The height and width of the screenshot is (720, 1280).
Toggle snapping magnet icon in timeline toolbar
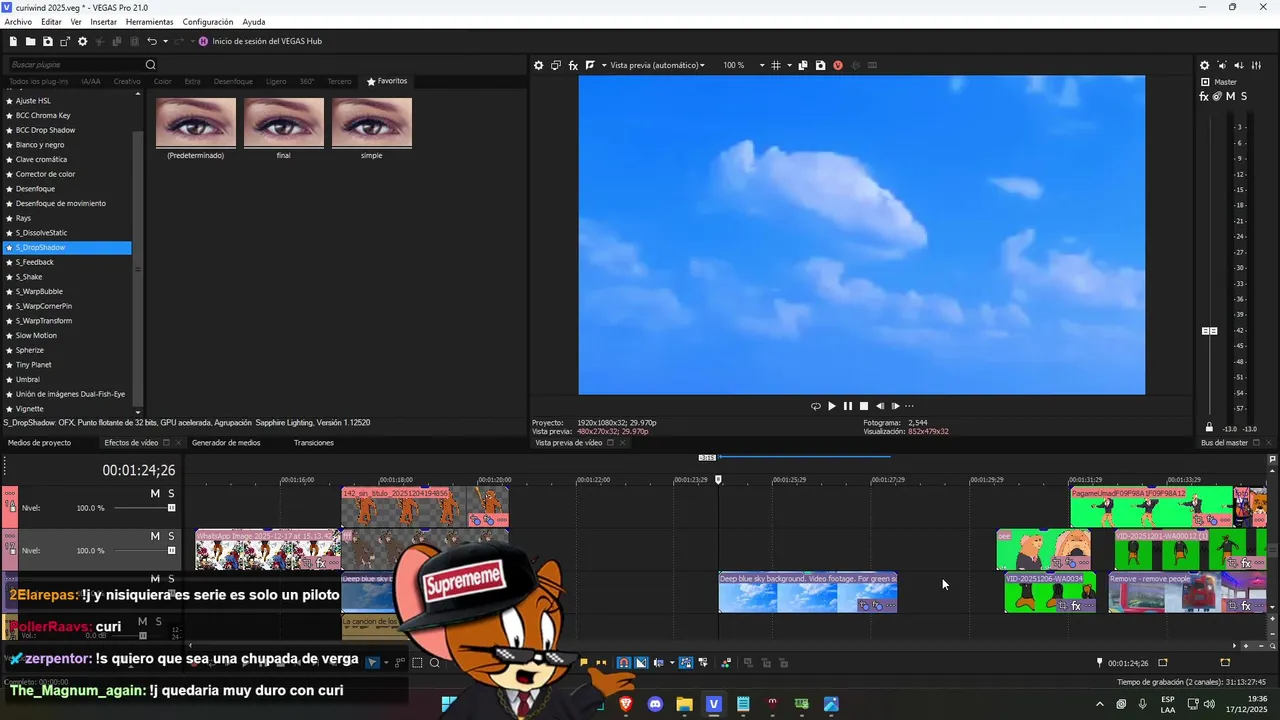click(623, 663)
